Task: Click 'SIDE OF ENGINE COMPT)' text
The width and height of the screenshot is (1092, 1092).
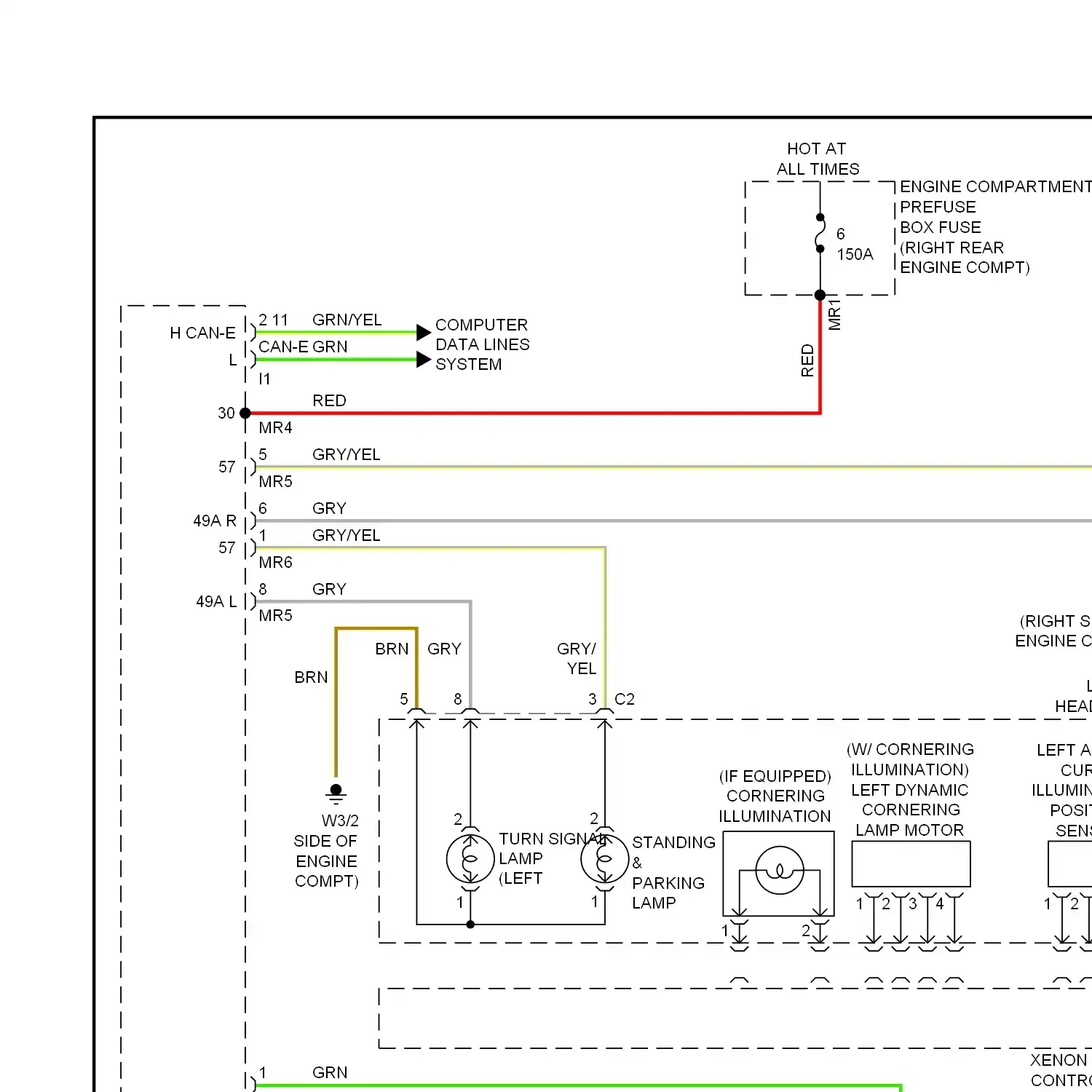Action: tap(326, 860)
